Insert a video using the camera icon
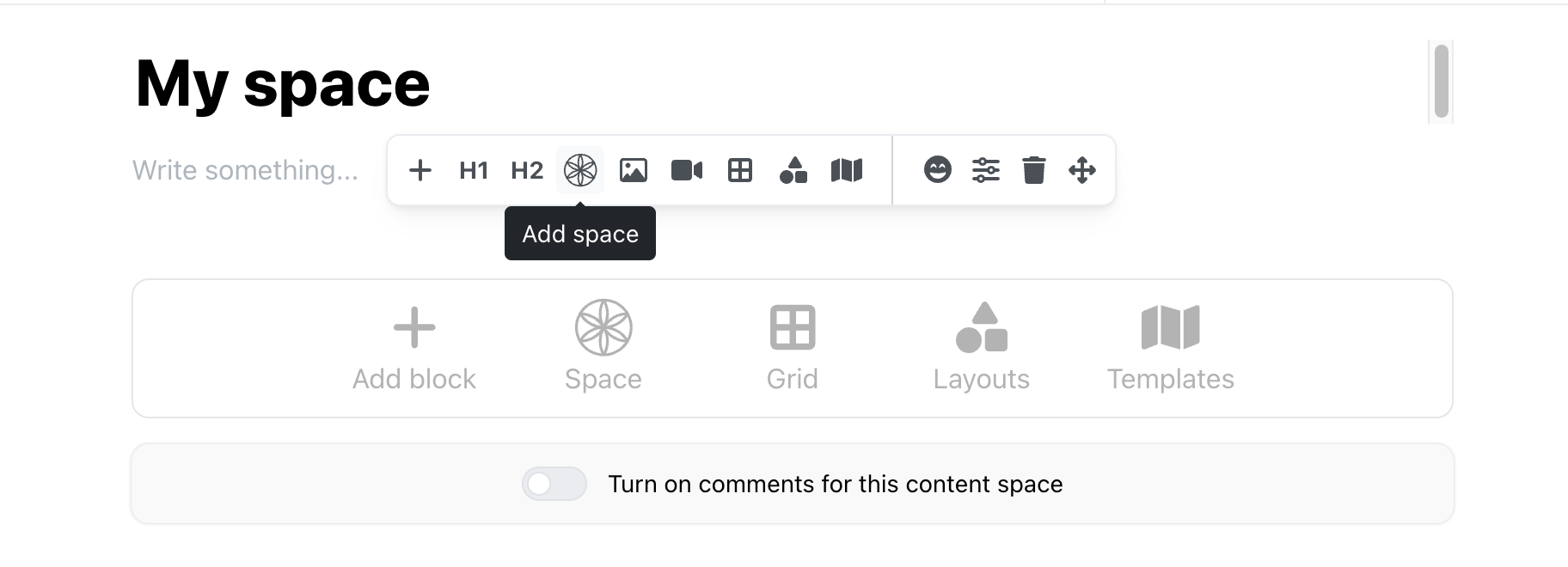The image size is (1568, 567). click(x=687, y=170)
